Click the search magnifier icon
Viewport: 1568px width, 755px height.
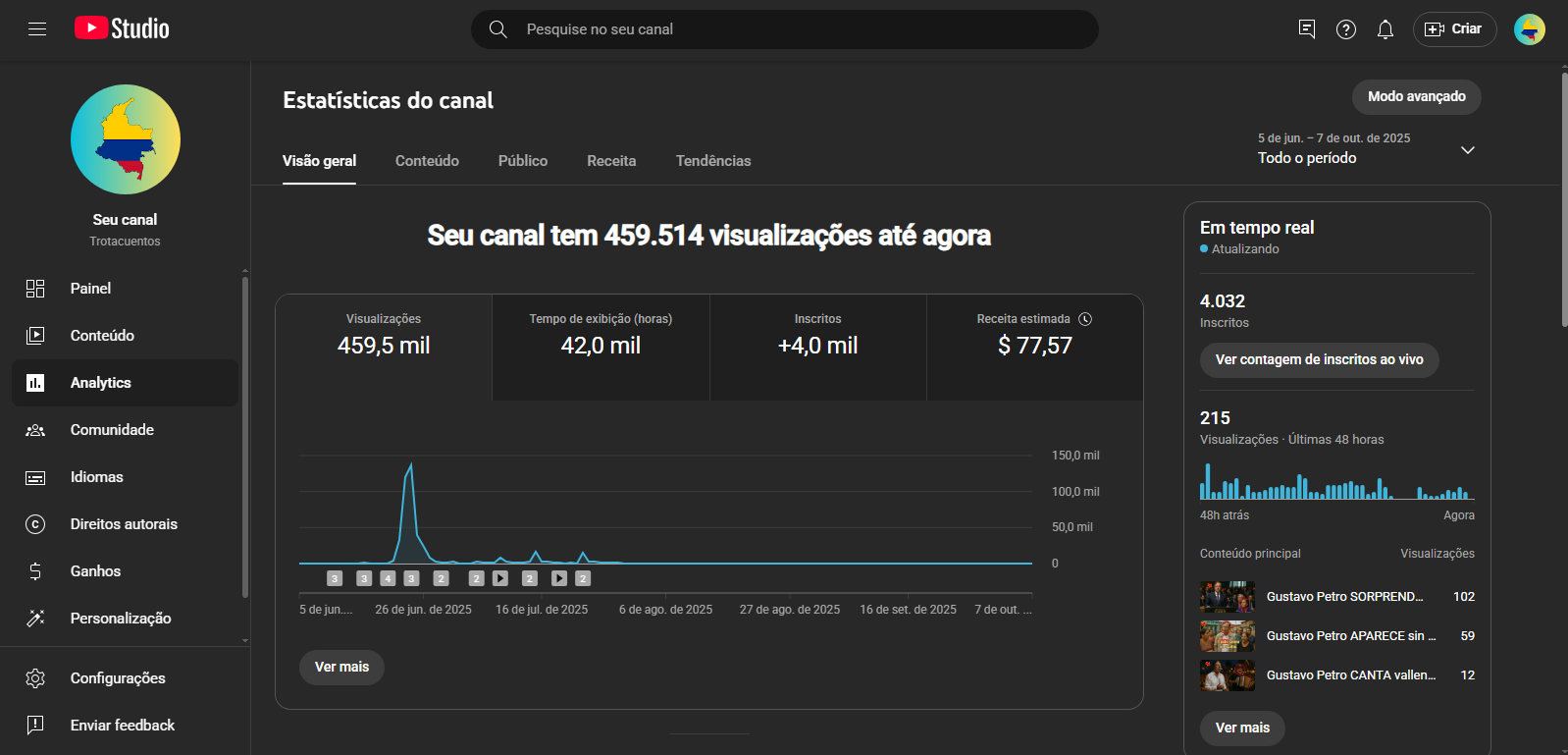(498, 29)
